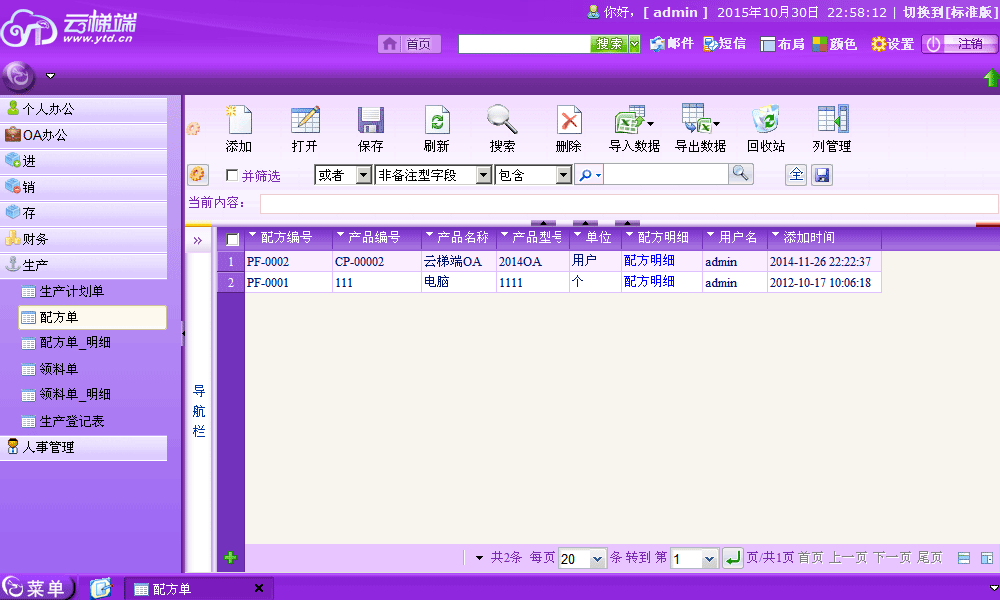This screenshot has width=1000, height=600.
Task: Open the small arrow next to round logo
Action: (50, 76)
